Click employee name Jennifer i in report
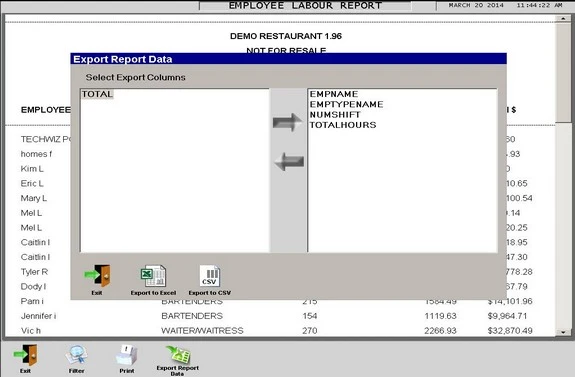 pyautogui.click(x=39, y=316)
